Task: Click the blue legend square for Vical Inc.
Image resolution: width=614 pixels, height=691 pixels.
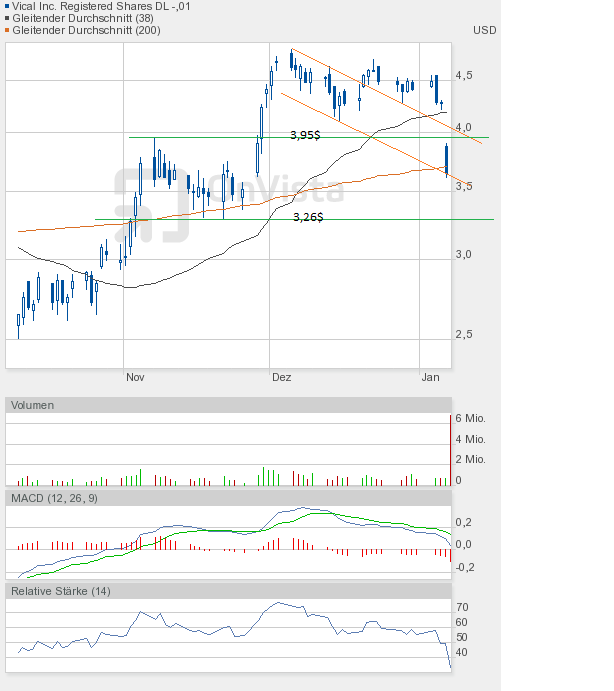Action: [7, 6]
